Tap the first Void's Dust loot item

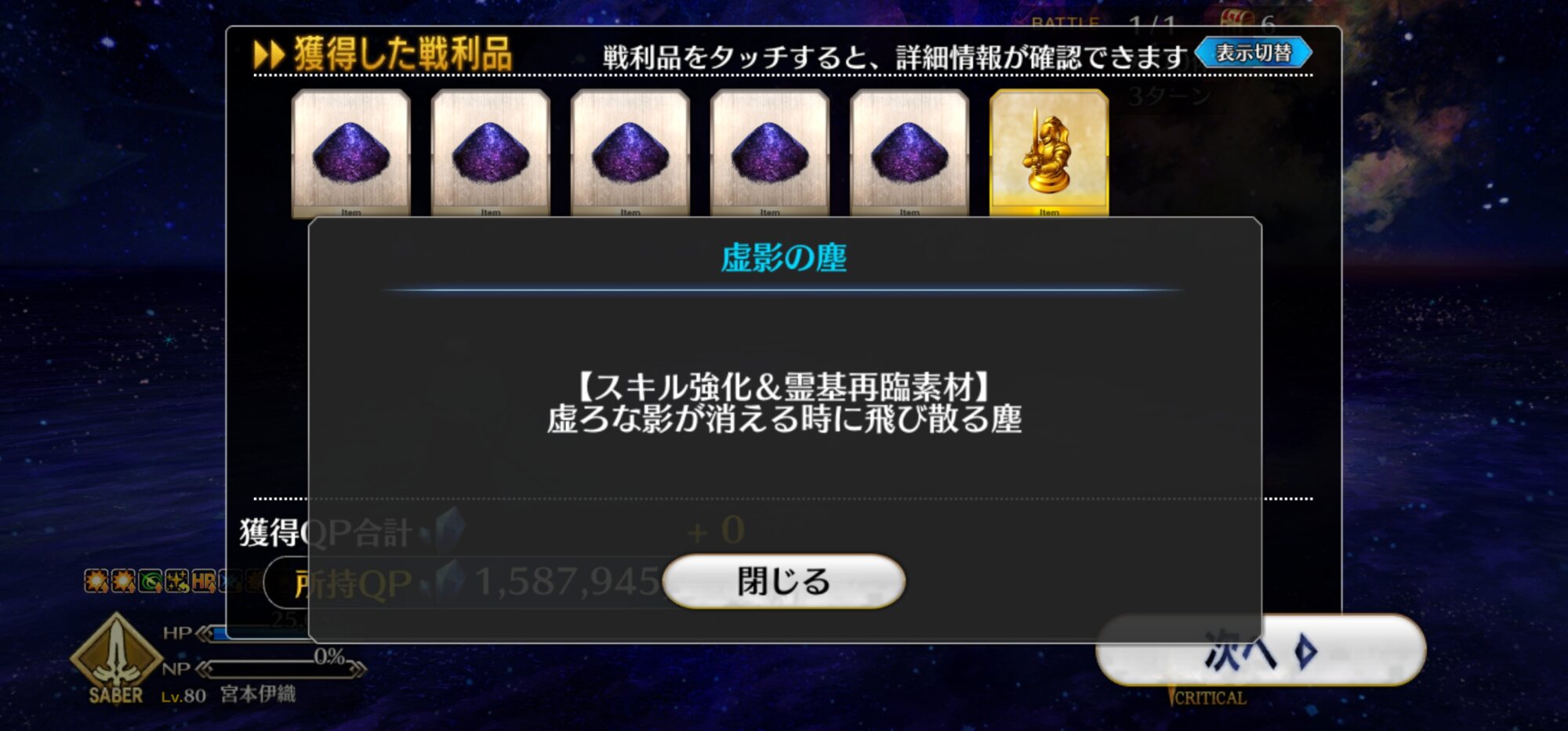point(351,153)
